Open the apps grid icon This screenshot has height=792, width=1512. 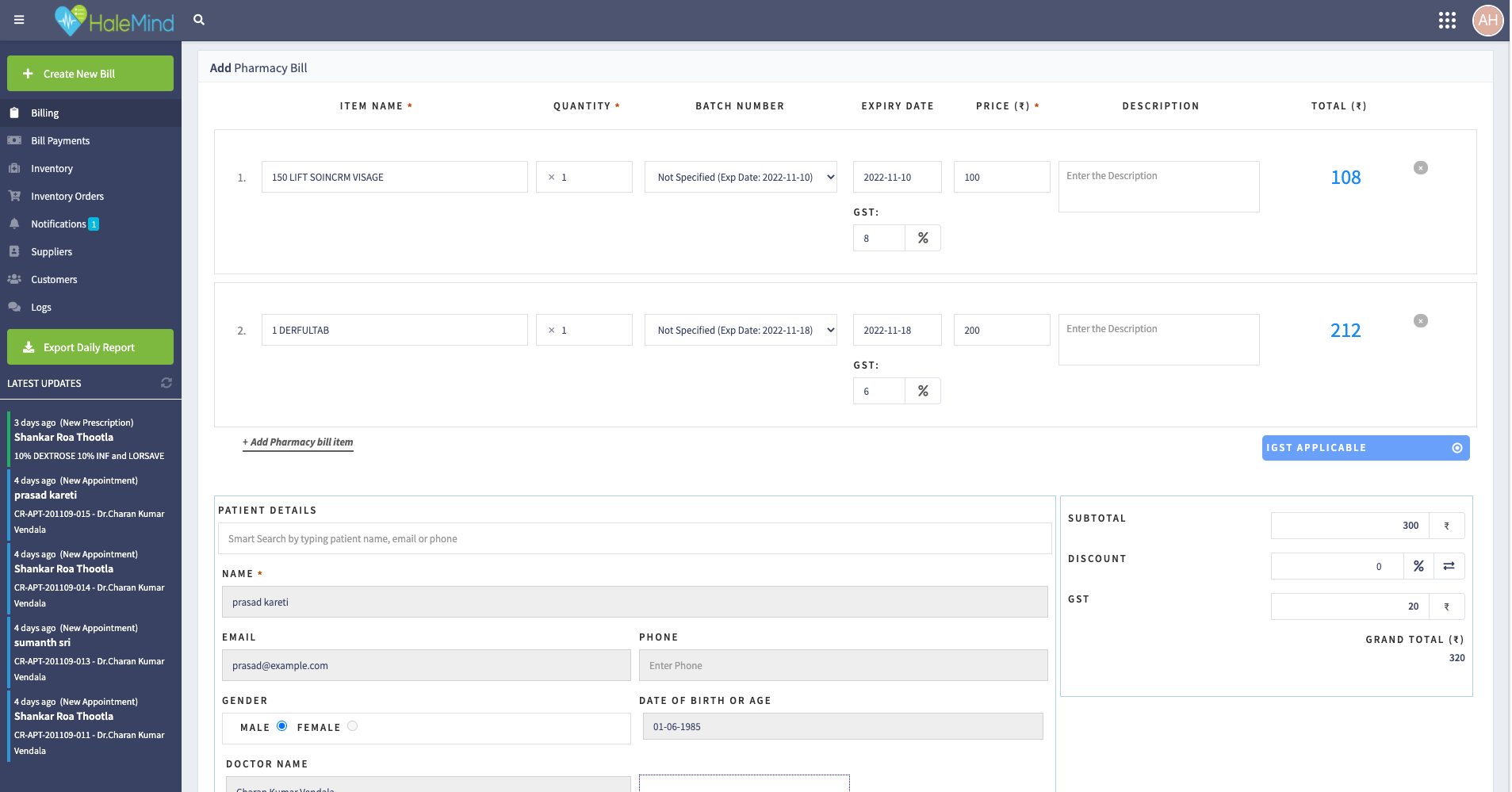1447,20
